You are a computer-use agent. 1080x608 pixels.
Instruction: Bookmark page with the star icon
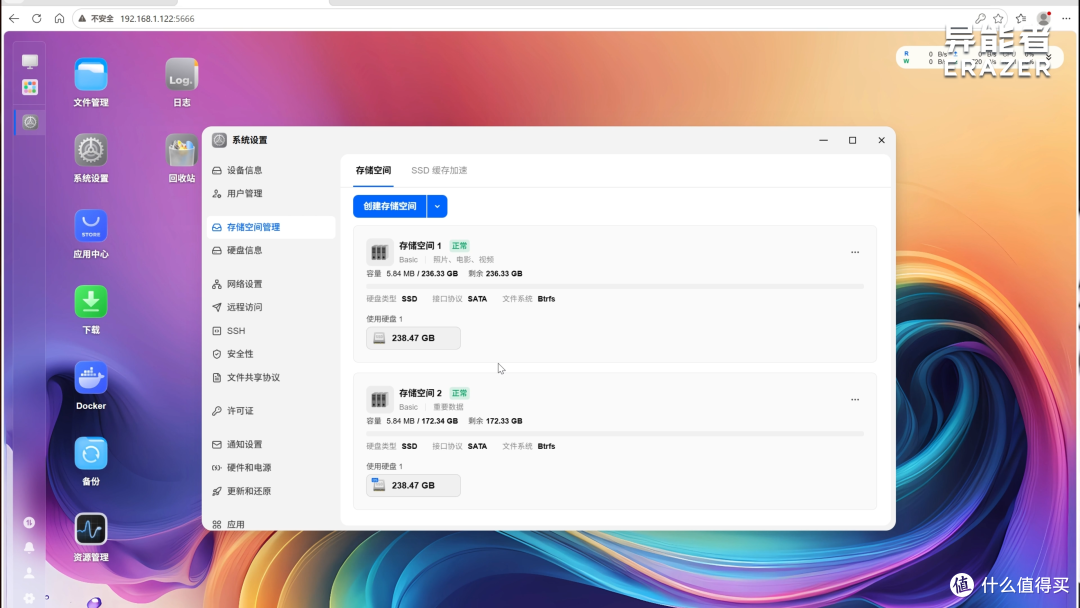click(998, 19)
